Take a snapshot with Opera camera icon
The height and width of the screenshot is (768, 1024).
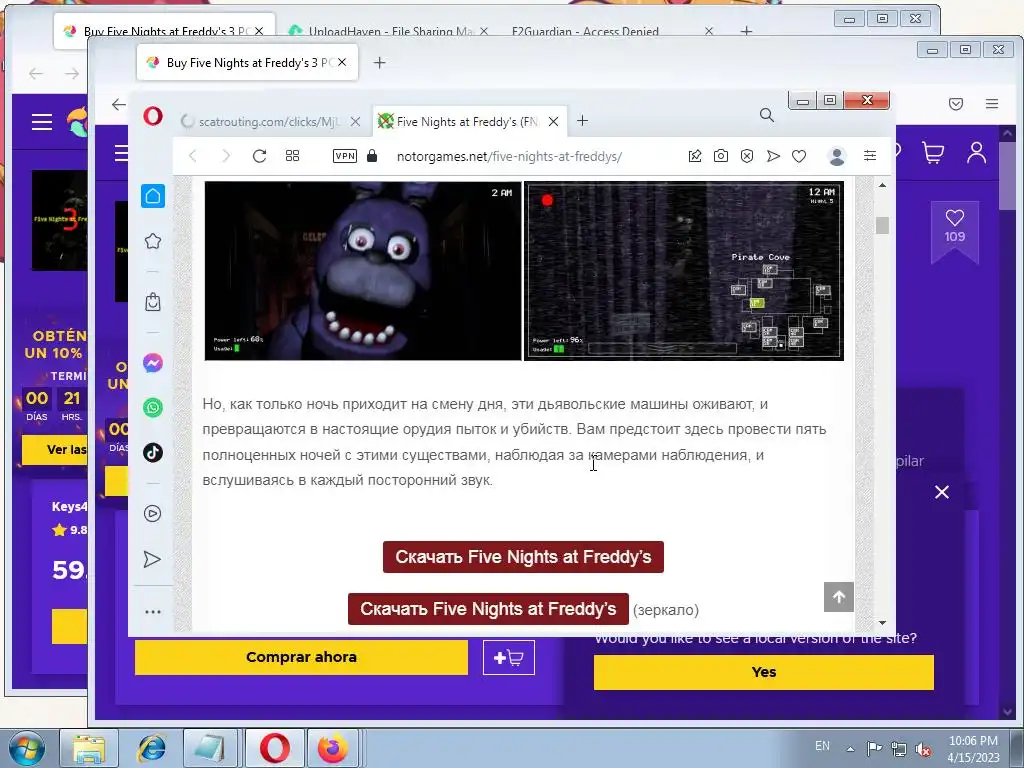coord(721,156)
